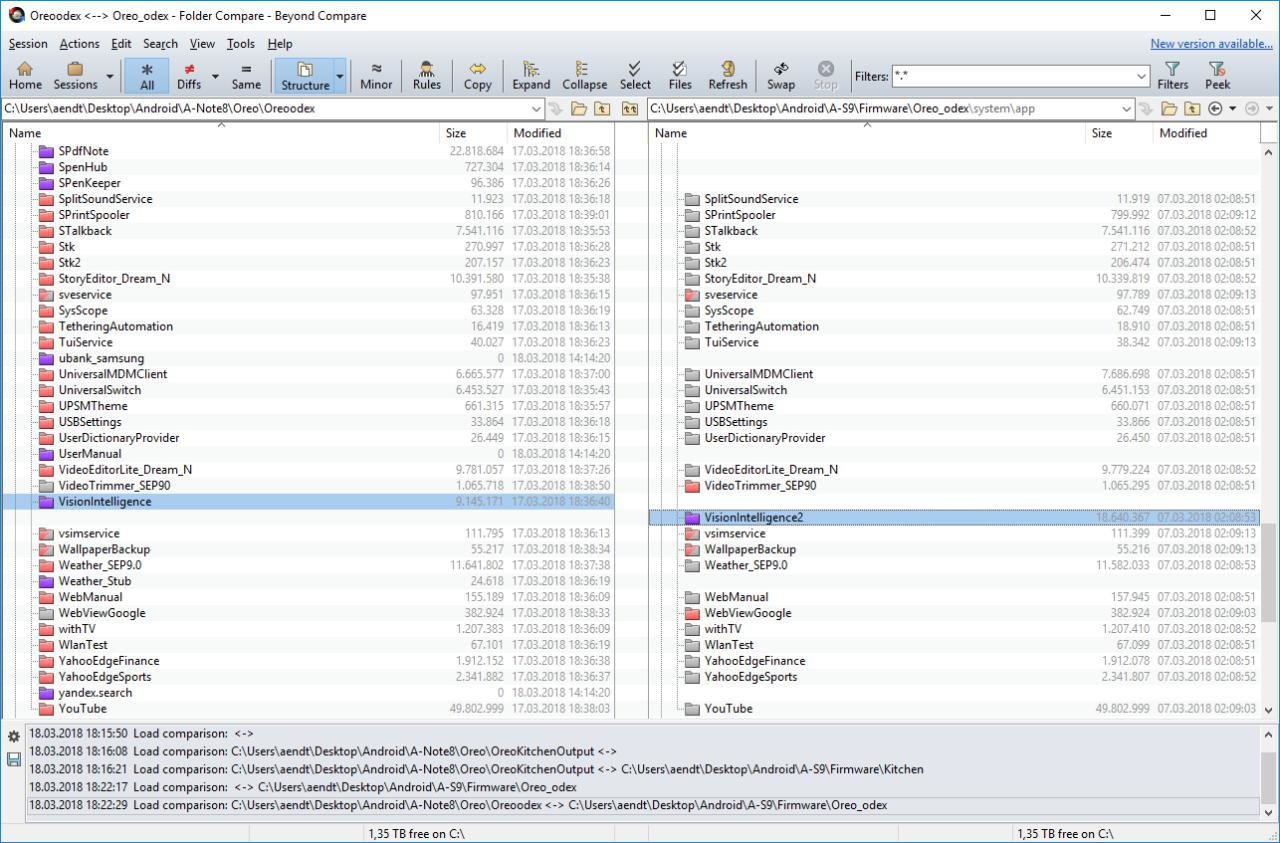Show only Diffs
This screenshot has height=843, width=1280.
(189, 76)
